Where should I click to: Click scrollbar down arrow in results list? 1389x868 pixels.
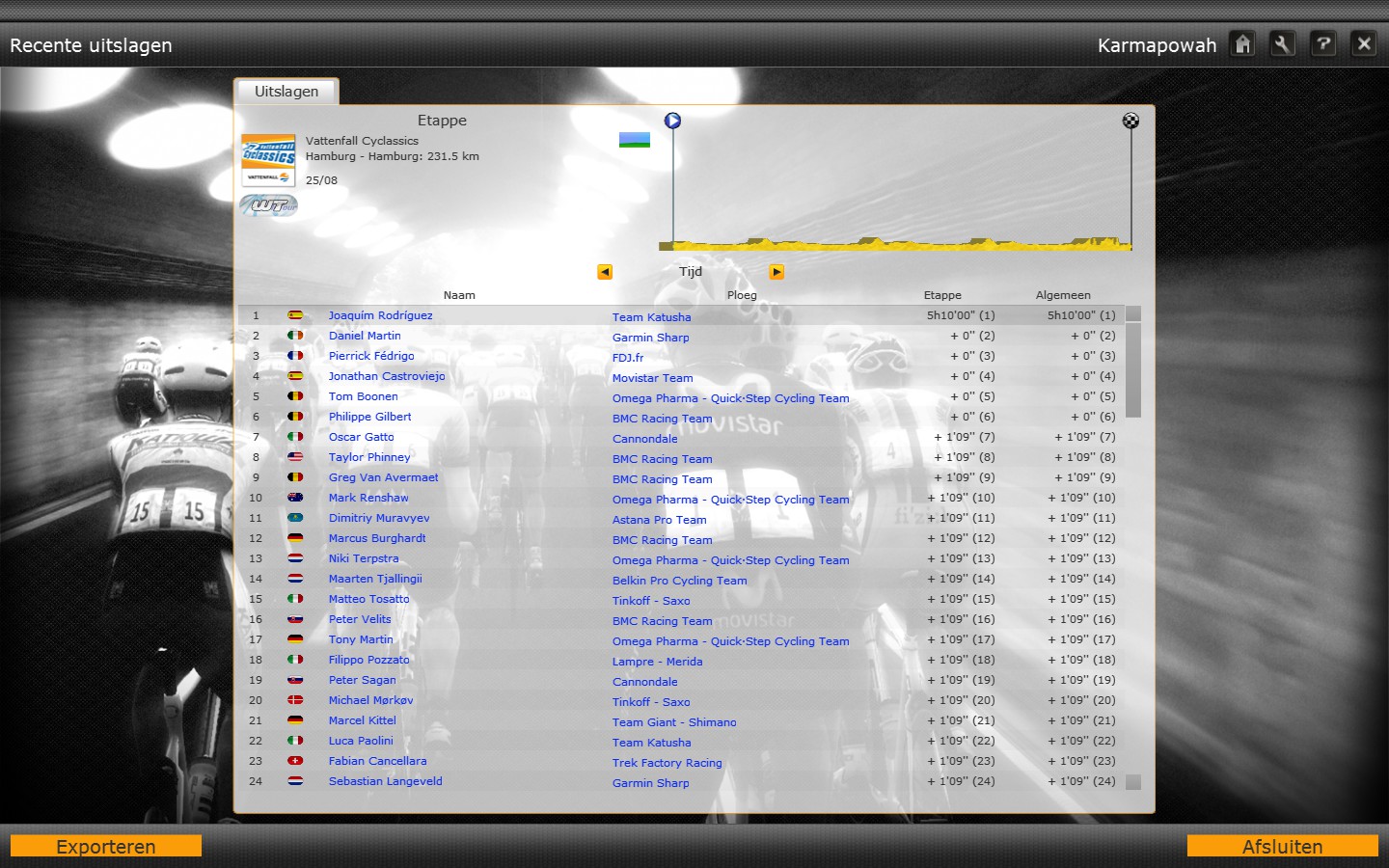[x=1133, y=782]
